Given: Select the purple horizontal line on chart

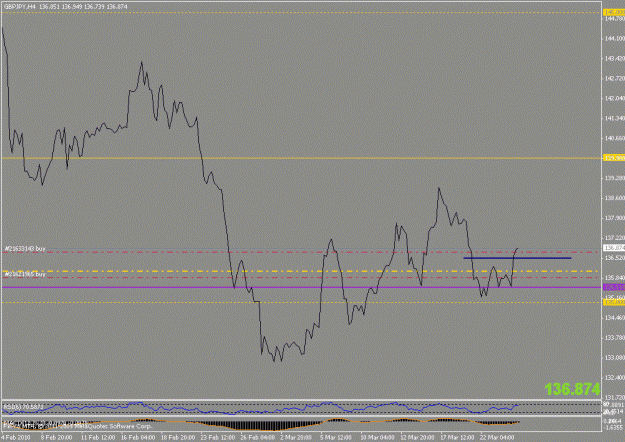Looking at the screenshot, I should coord(301,287).
